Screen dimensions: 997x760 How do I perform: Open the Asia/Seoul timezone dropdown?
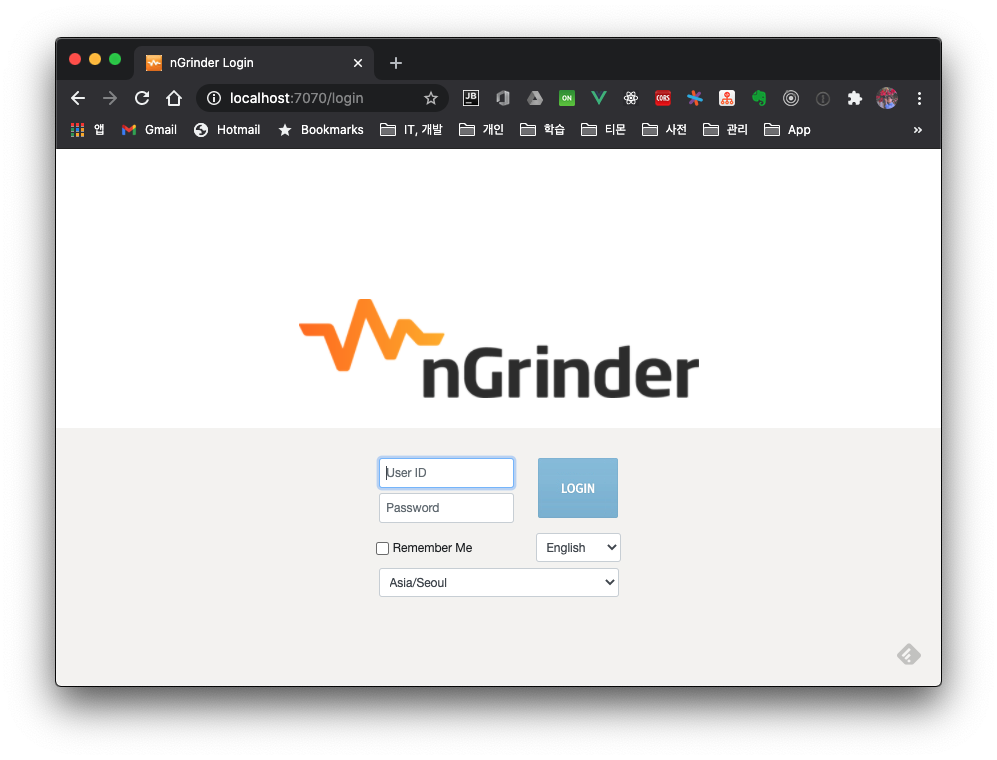point(498,582)
